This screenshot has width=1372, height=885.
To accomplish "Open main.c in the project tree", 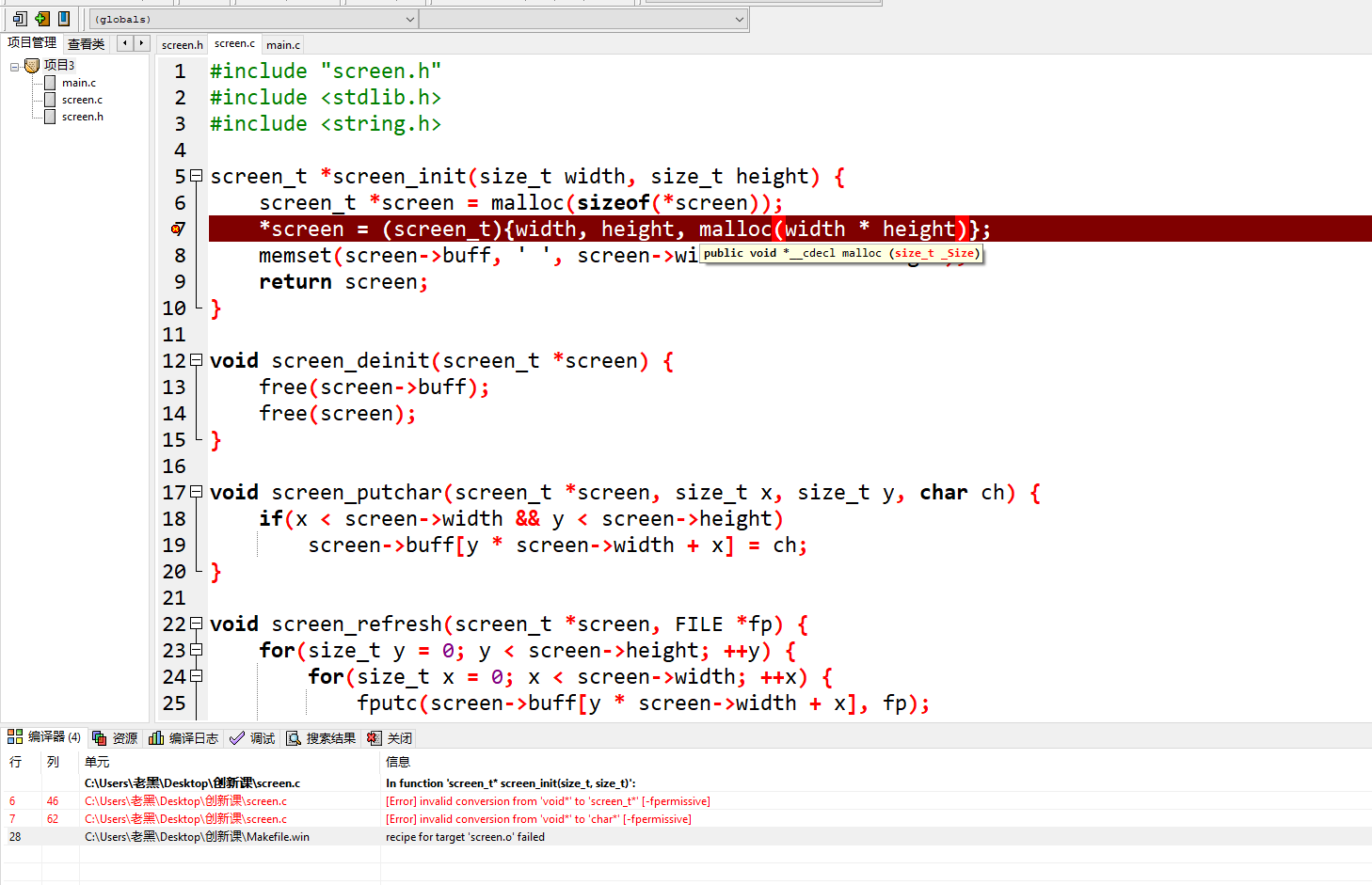I will coord(79,83).
